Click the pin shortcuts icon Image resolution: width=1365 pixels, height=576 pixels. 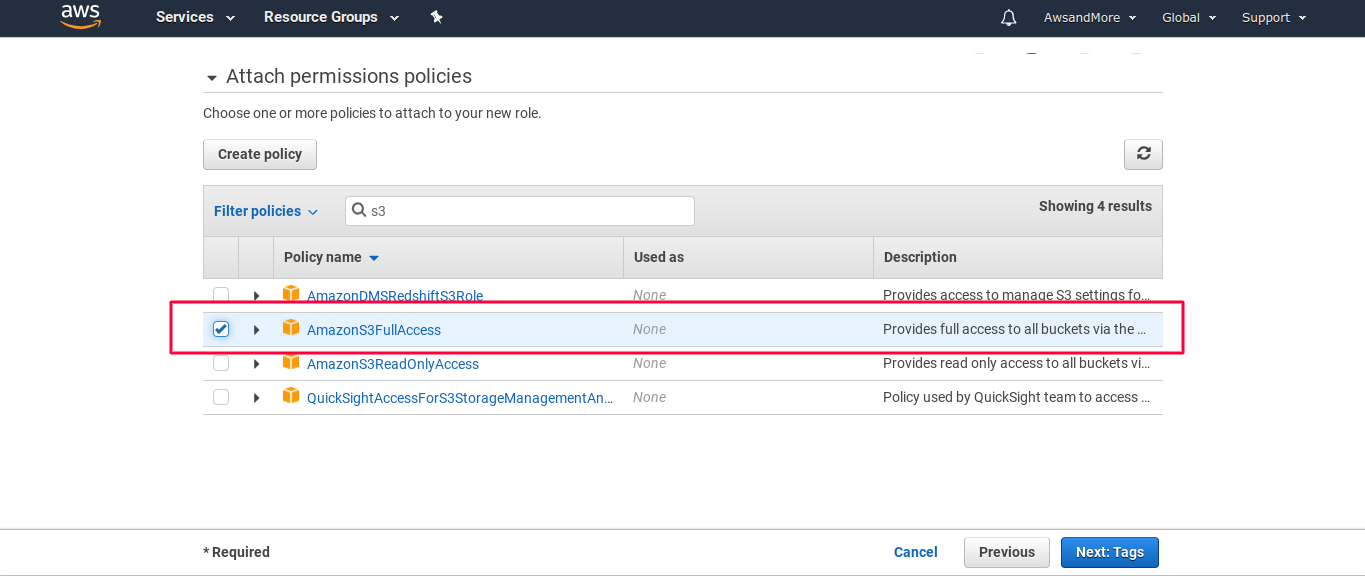click(x=436, y=17)
